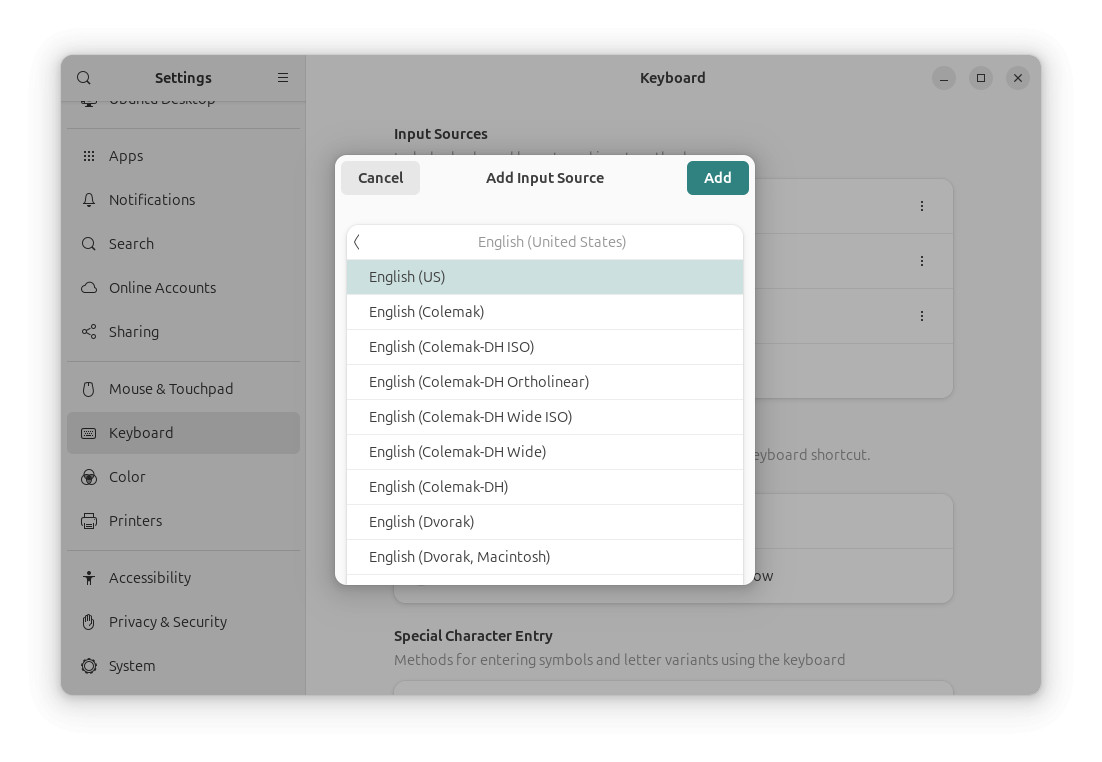This screenshot has height=762, width=1102.
Task: Open Privacy & Security settings panel
Action: (183, 622)
